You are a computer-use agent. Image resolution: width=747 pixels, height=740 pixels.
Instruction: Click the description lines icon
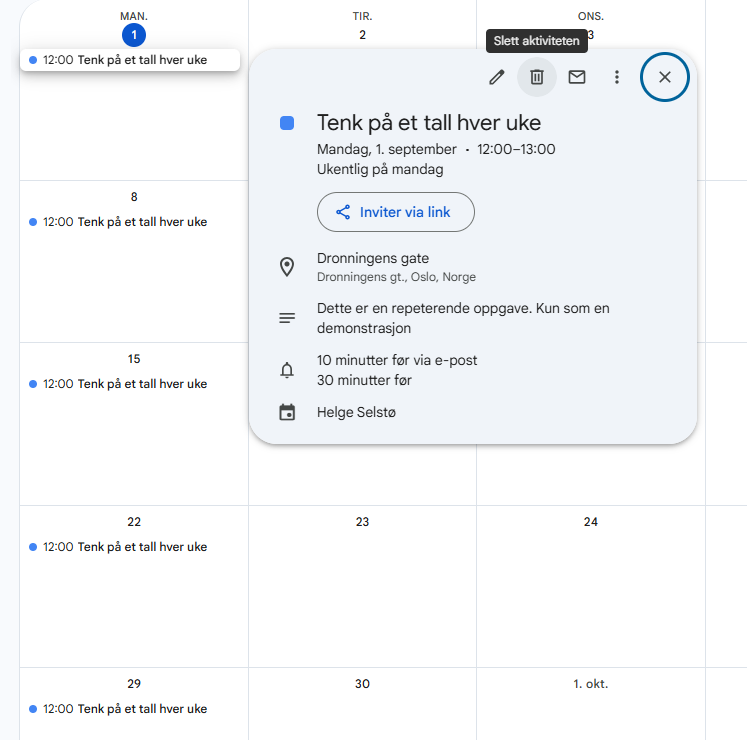(x=287, y=318)
